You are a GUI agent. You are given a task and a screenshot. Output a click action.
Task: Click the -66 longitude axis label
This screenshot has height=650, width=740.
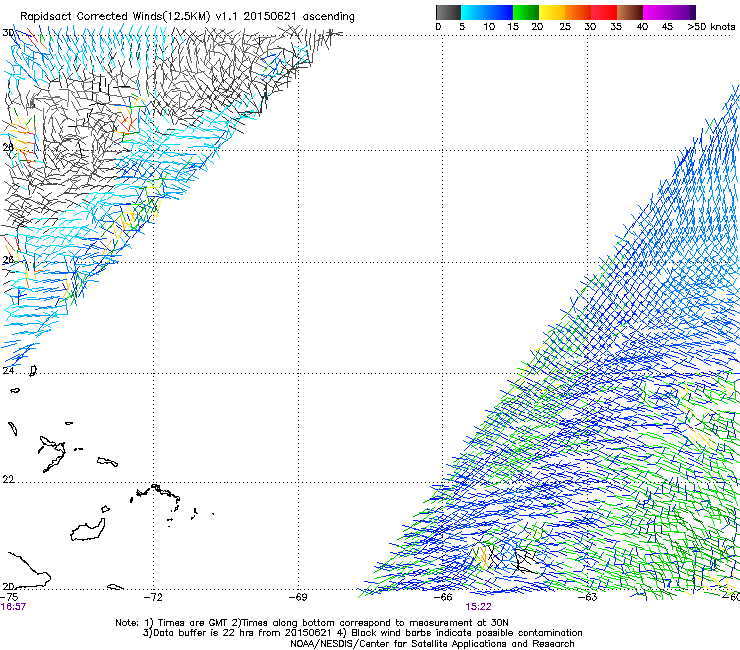[x=443, y=597]
